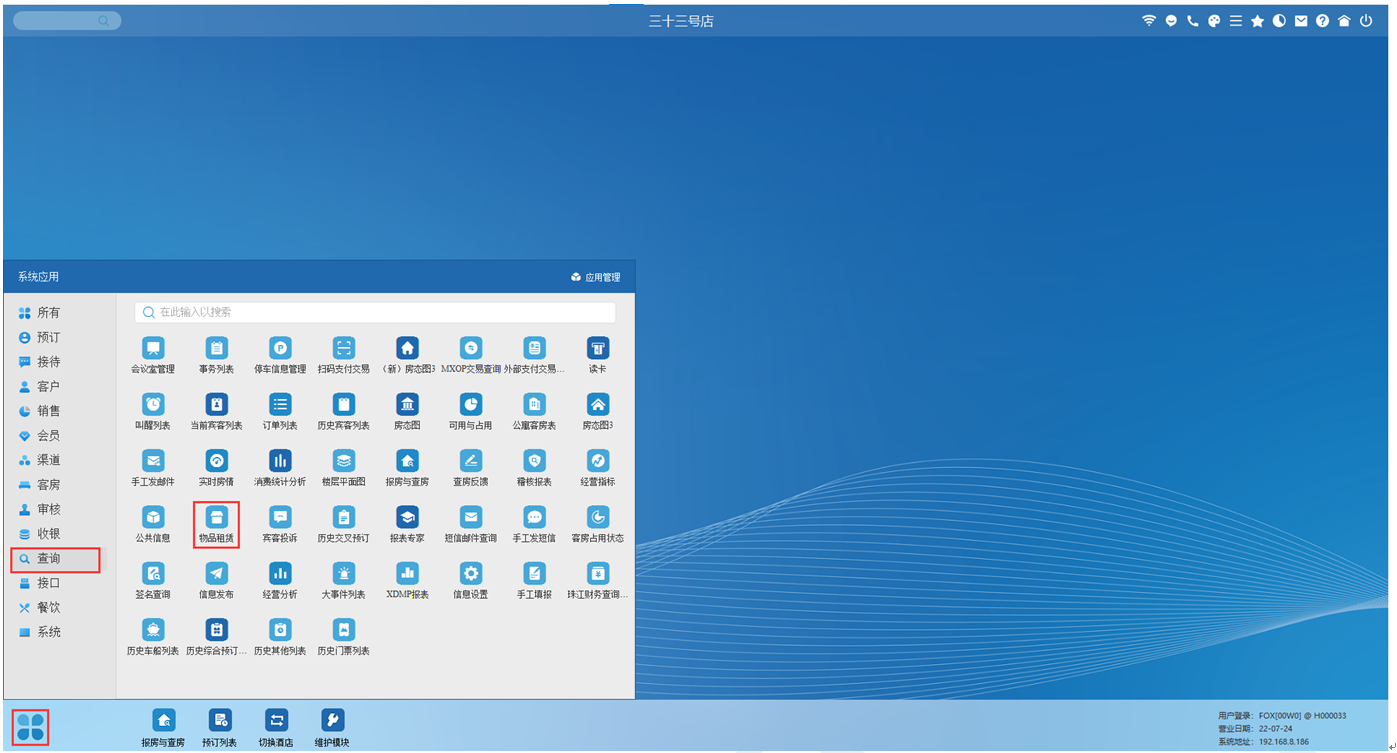Open 历史门票列表

click(x=344, y=629)
